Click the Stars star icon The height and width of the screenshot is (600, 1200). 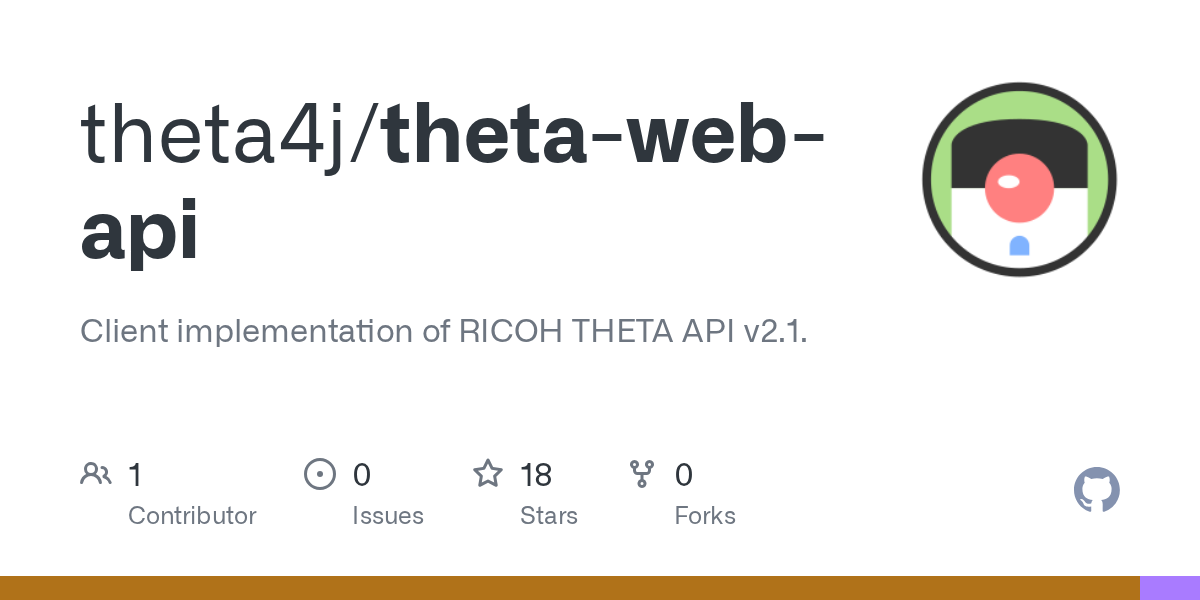pyautogui.click(x=487, y=474)
